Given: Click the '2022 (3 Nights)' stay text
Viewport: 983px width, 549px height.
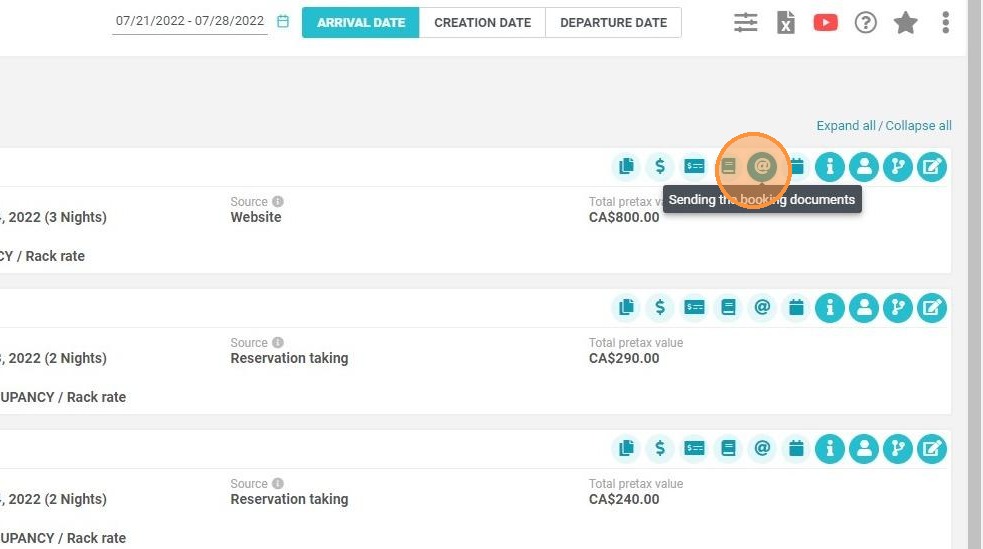Looking at the screenshot, I should (58, 217).
